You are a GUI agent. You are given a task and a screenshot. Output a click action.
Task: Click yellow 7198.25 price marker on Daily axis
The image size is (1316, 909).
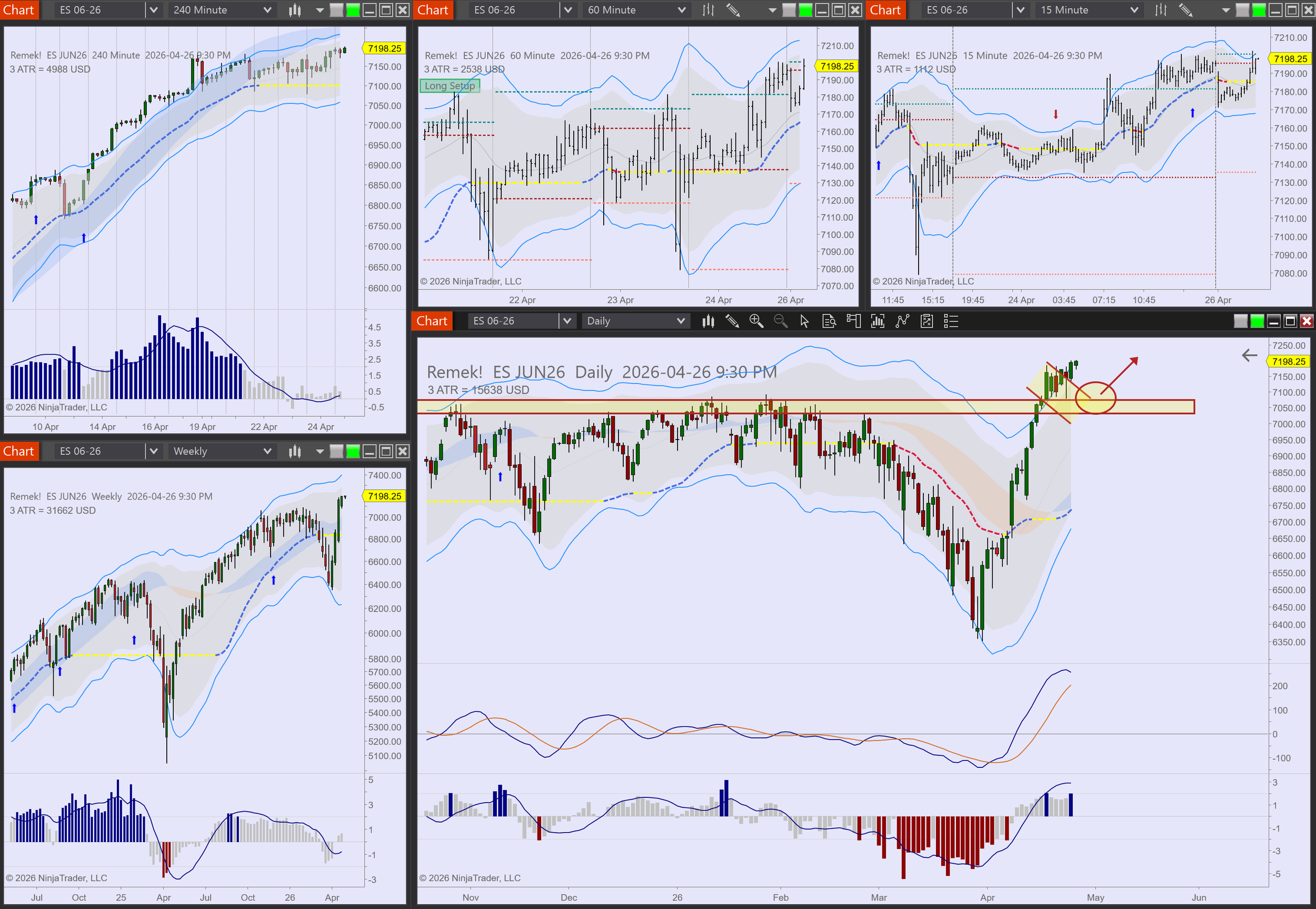point(1288,362)
